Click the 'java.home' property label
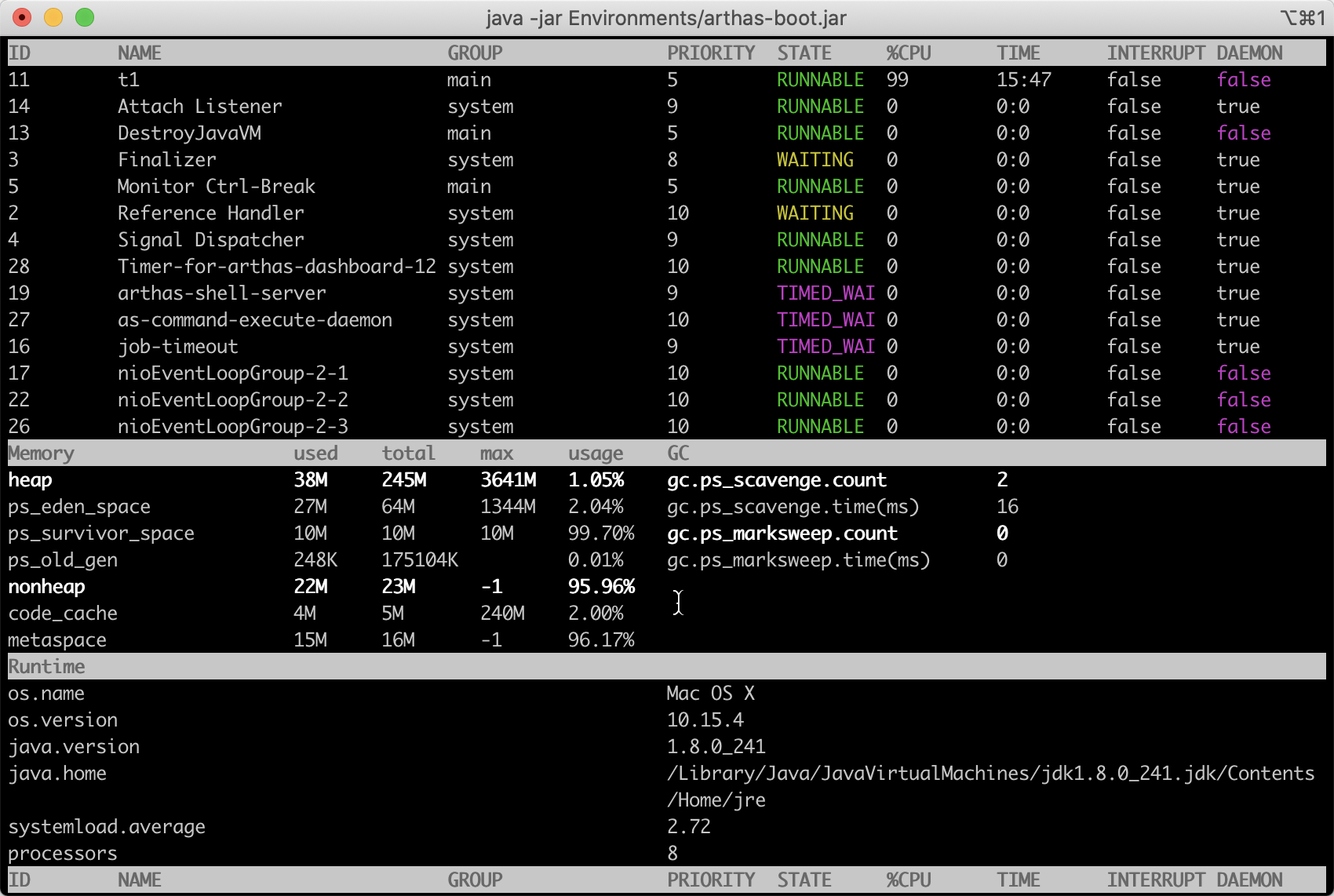This screenshot has height=896, width=1334. click(x=57, y=774)
